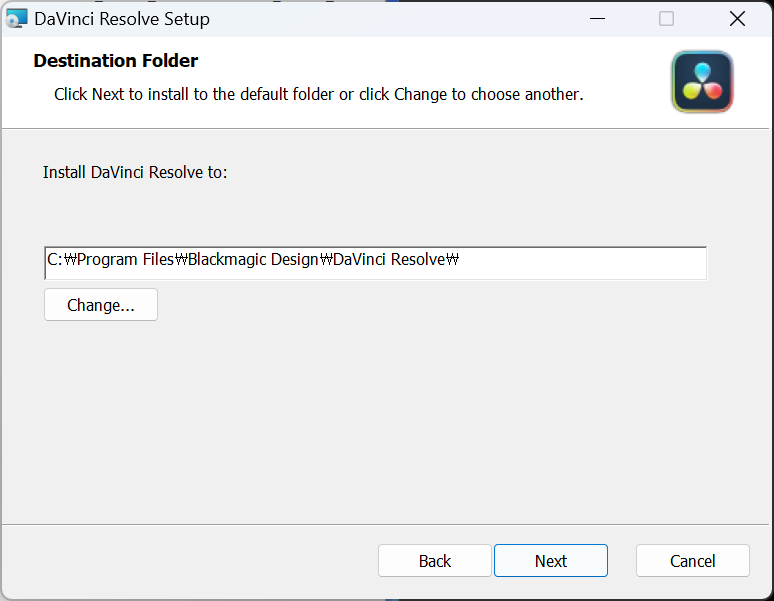Screen dimensions: 774x601
Task: Click the disabled maximize button
Action: (666, 19)
